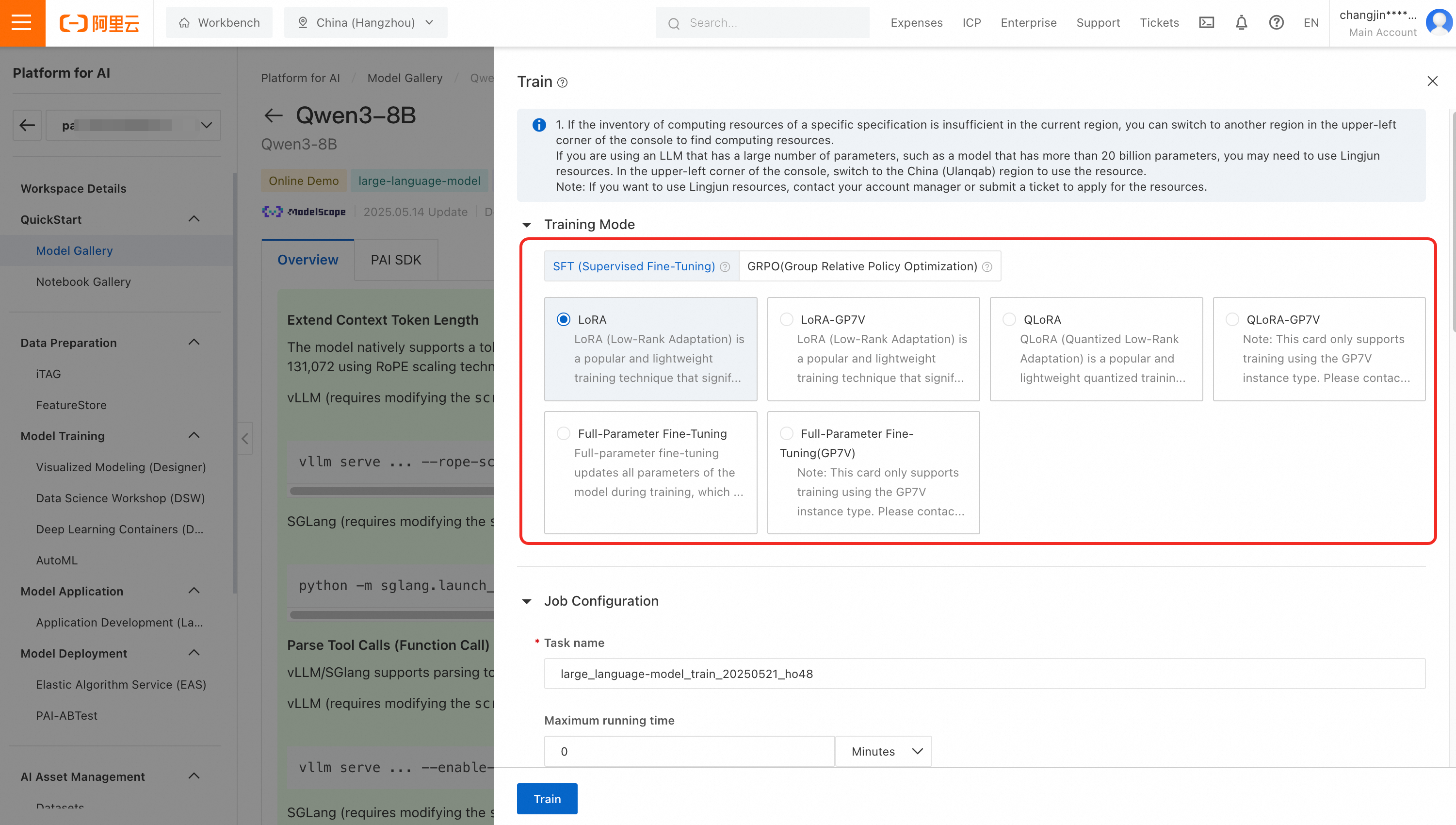Open the notifications bell
This screenshot has height=825, width=1456.
(x=1241, y=23)
